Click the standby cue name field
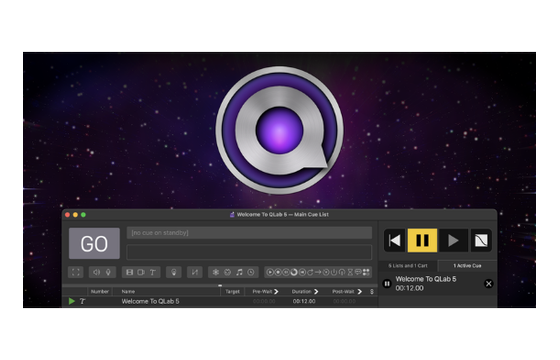The width and height of the screenshot is (560, 360). (x=249, y=233)
